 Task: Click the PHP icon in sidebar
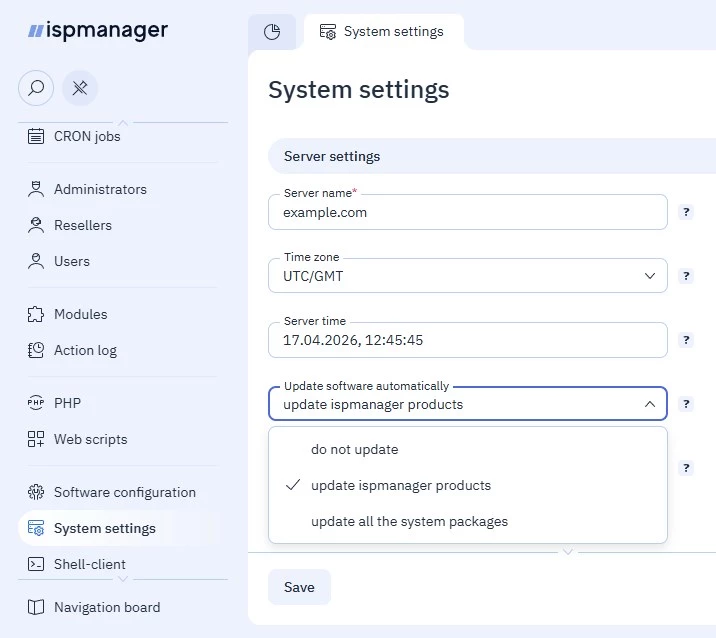(36, 403)
